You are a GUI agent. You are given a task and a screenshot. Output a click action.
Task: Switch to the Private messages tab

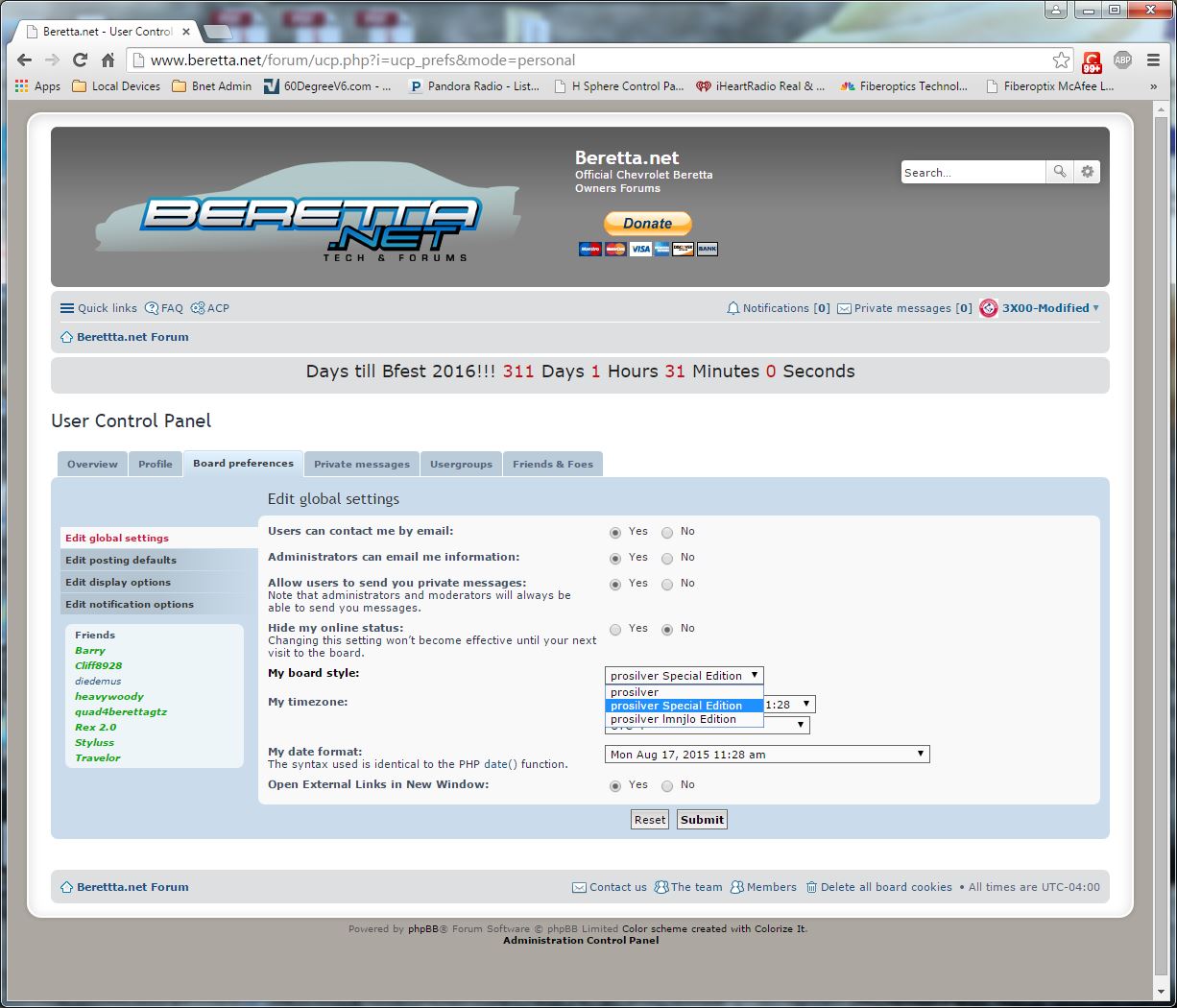pos(361,465)
